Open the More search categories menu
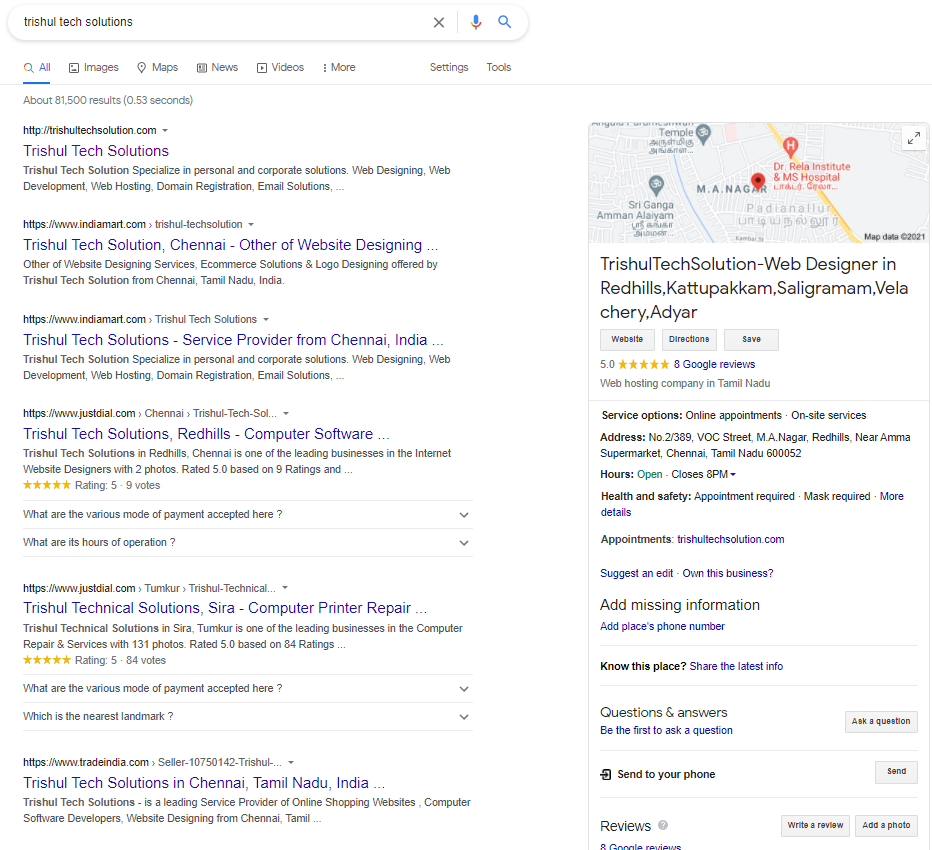 click(339, 68)
